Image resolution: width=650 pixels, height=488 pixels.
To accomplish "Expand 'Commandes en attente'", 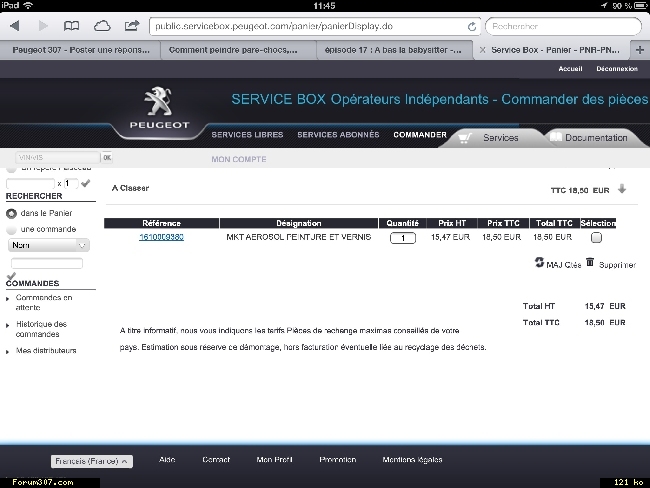I will point(44,302).
